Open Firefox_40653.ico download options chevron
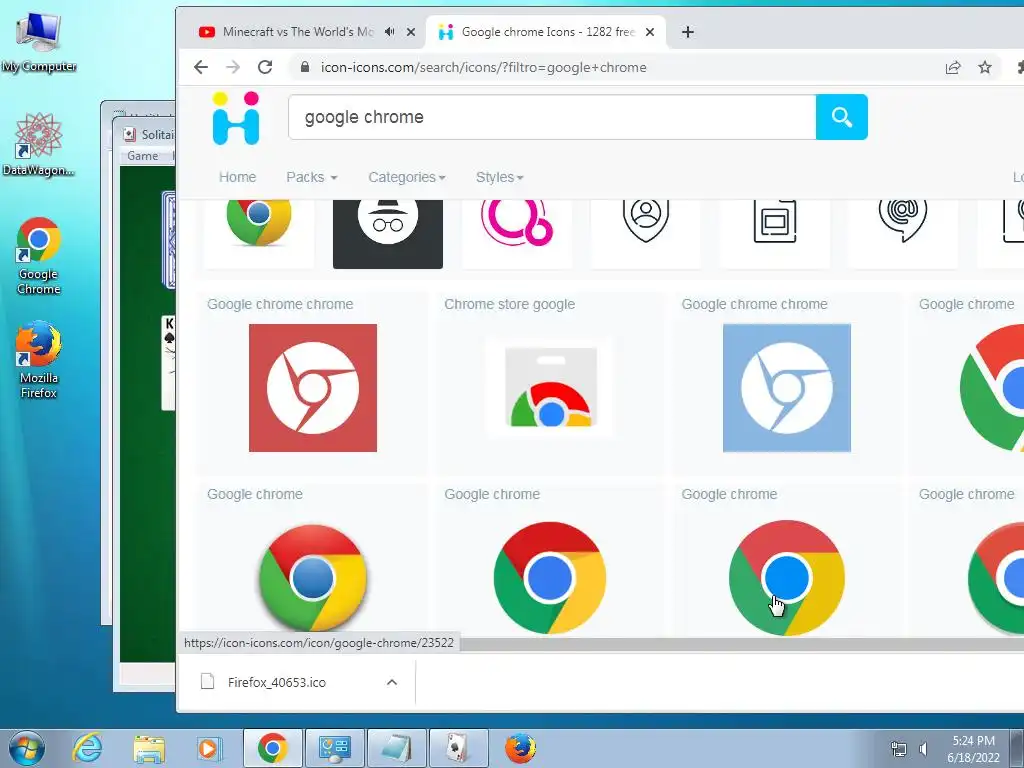Viewport: 1024px width, 768px height. [x=392, y=682]
